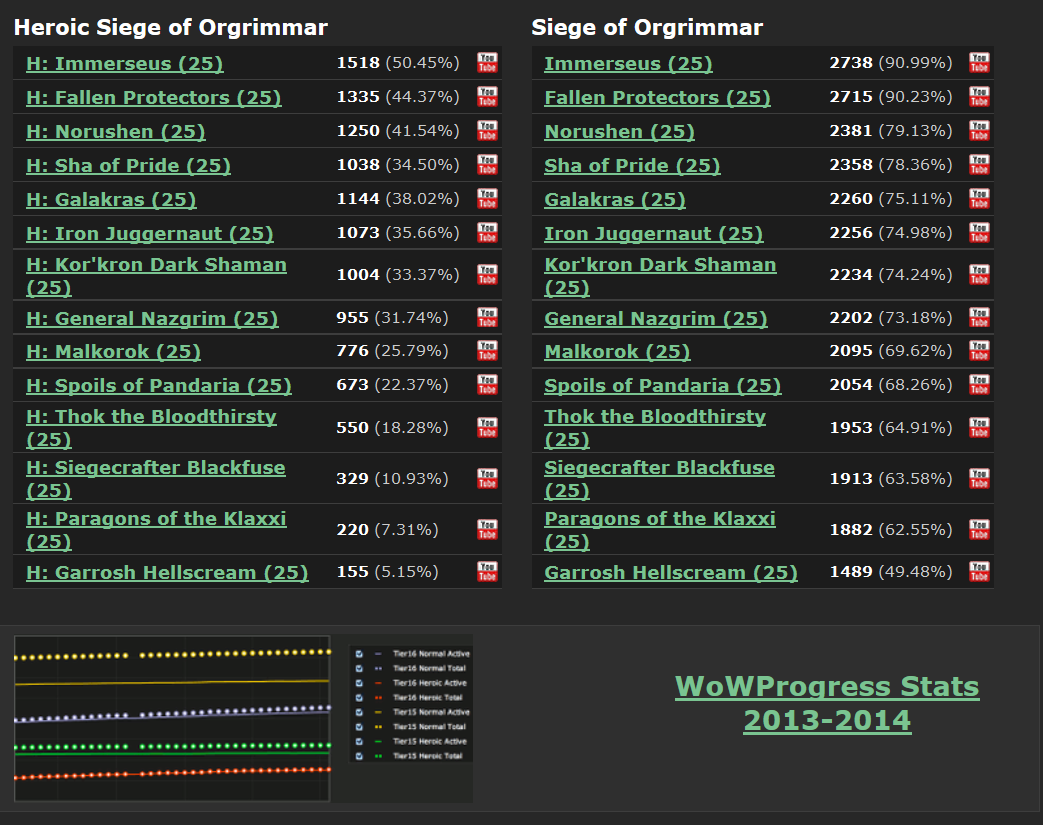Open YouTube video for normal Norushen (25)
Viewport: 1043px width, 825px height.
[979, 131]
